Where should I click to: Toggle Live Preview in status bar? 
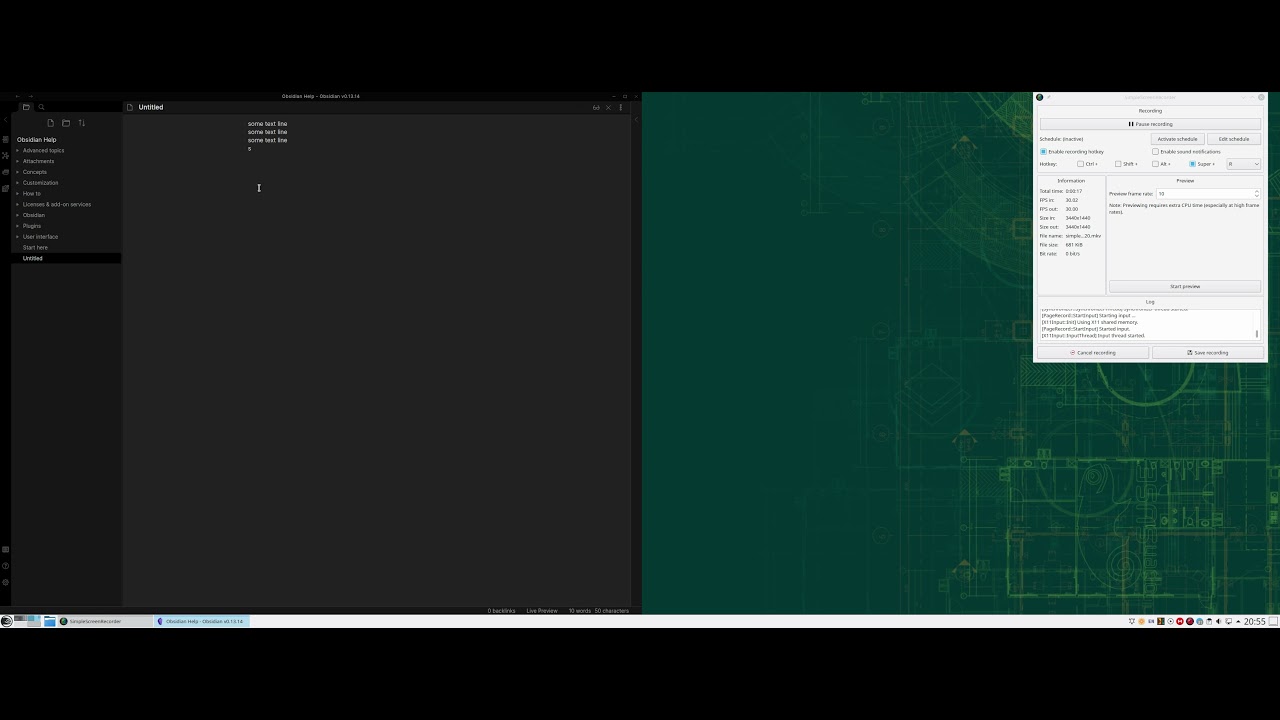[x=542, y=611]
